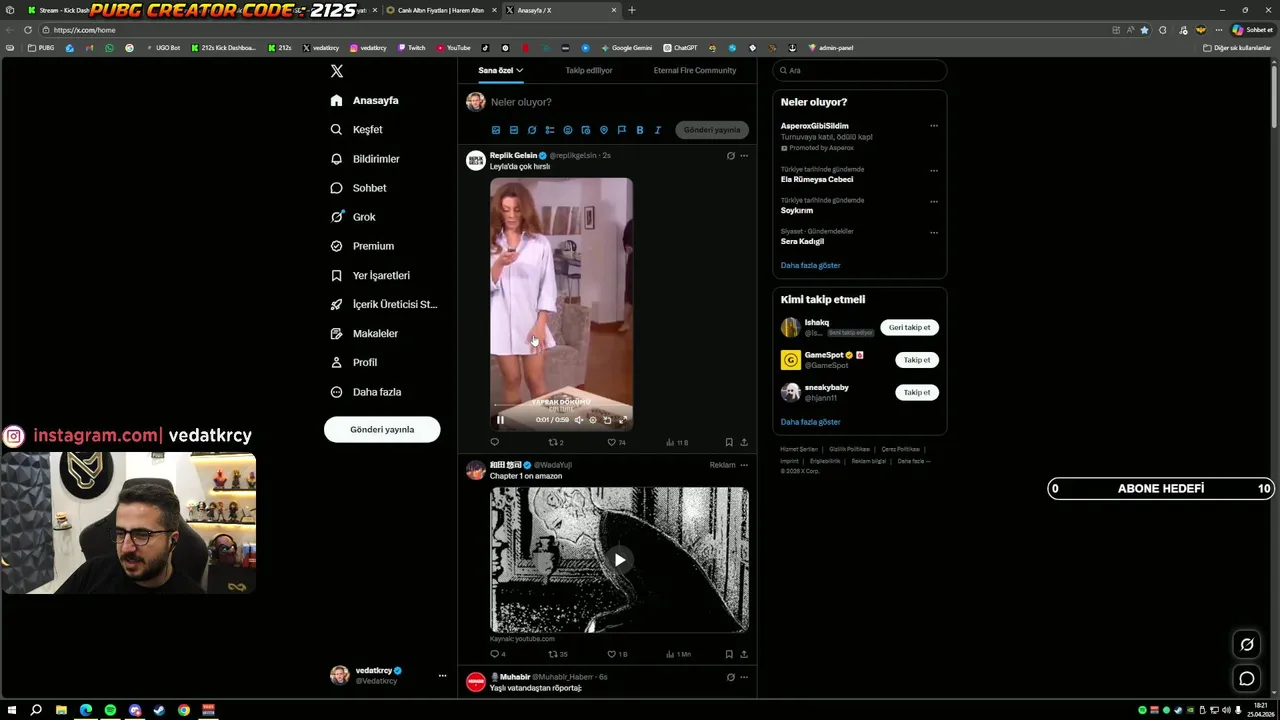Toggle italic formatting in composer
This screenshot has width=1280, height=720.
[658, 130]
